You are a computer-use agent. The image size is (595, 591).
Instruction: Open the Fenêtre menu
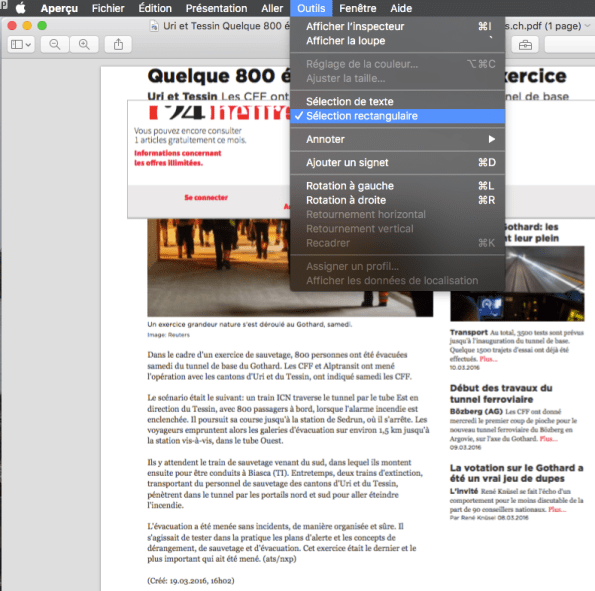(357, 8)
